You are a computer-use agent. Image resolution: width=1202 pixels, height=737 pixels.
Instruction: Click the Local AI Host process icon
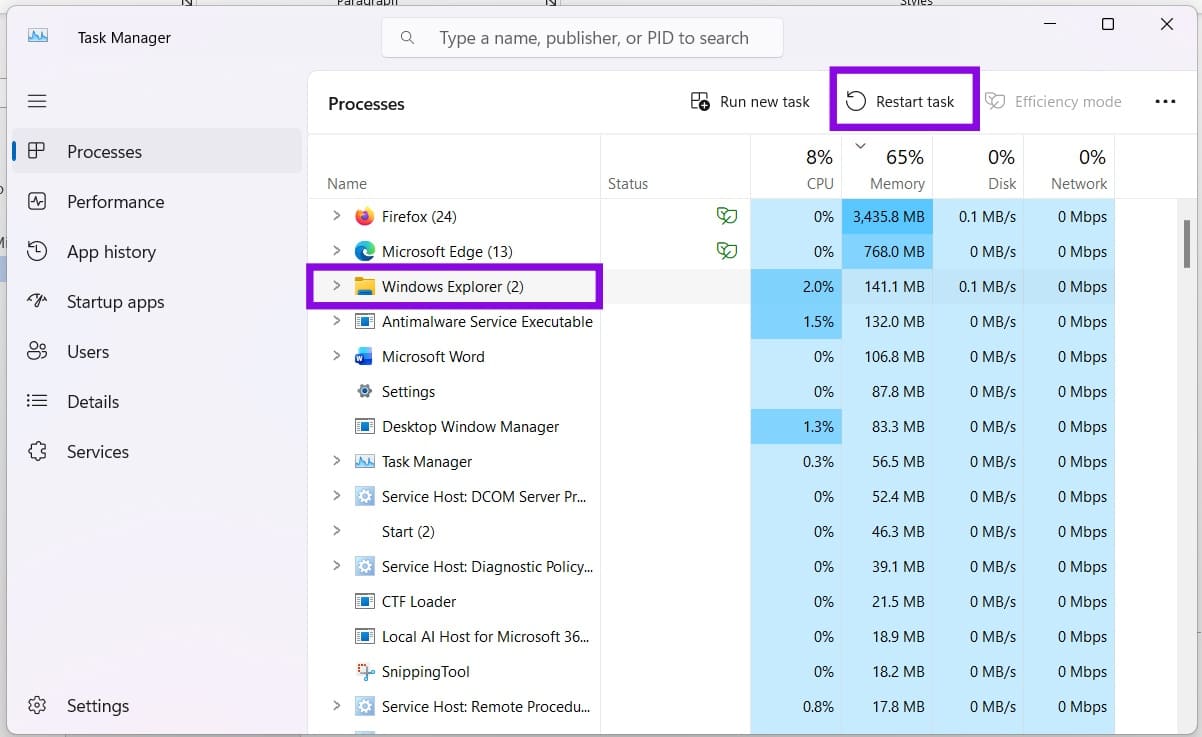point(364,636)
